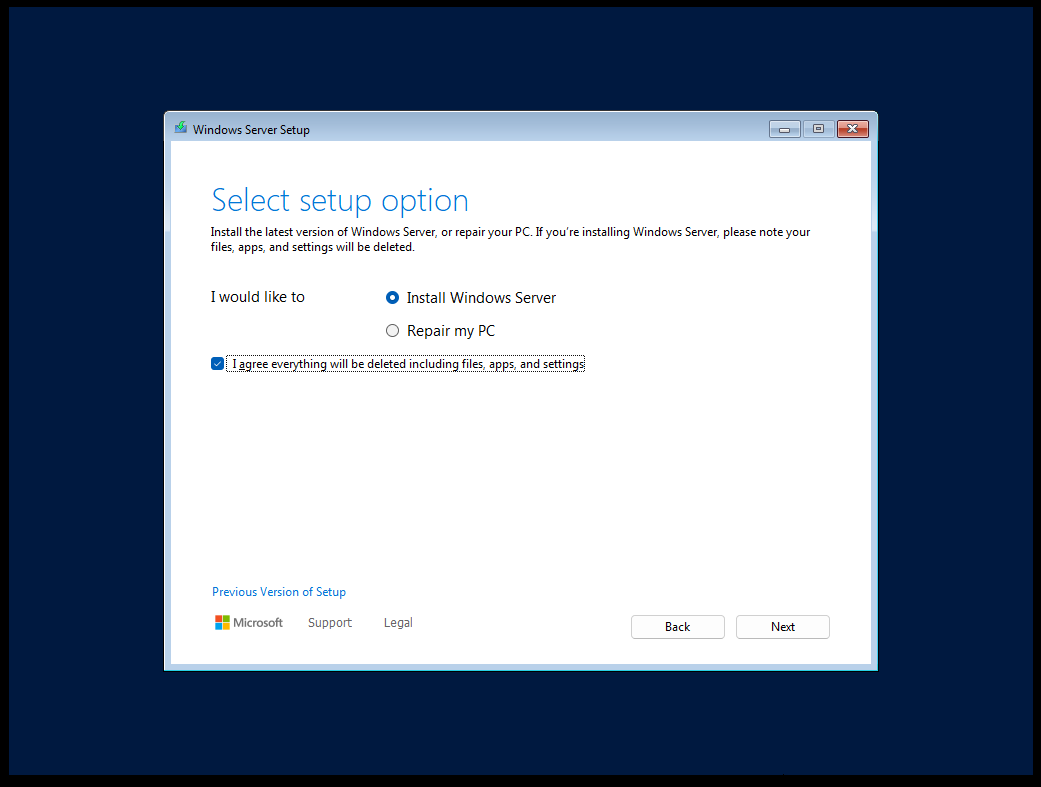Maximize the Windows Server Setup window
The image size is (1041, 787).
point(818,129)
